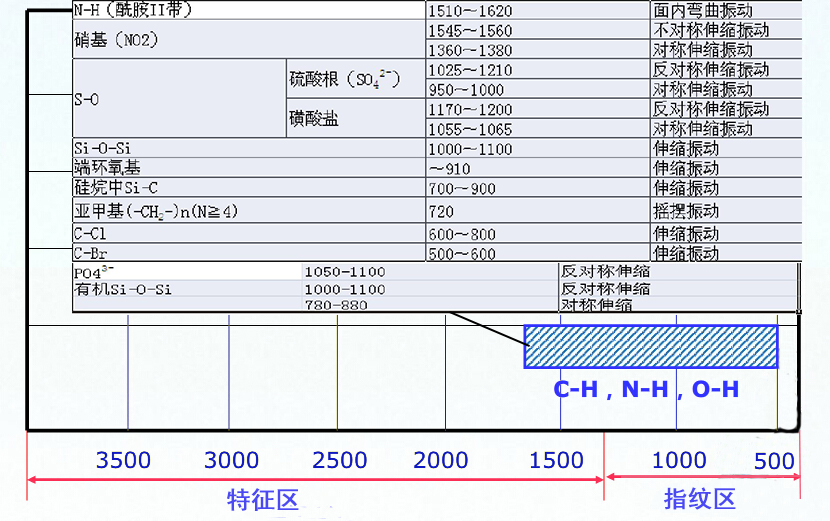830x521 pixels.
Task: Click the 500 axis label
Action: point(774,461)
